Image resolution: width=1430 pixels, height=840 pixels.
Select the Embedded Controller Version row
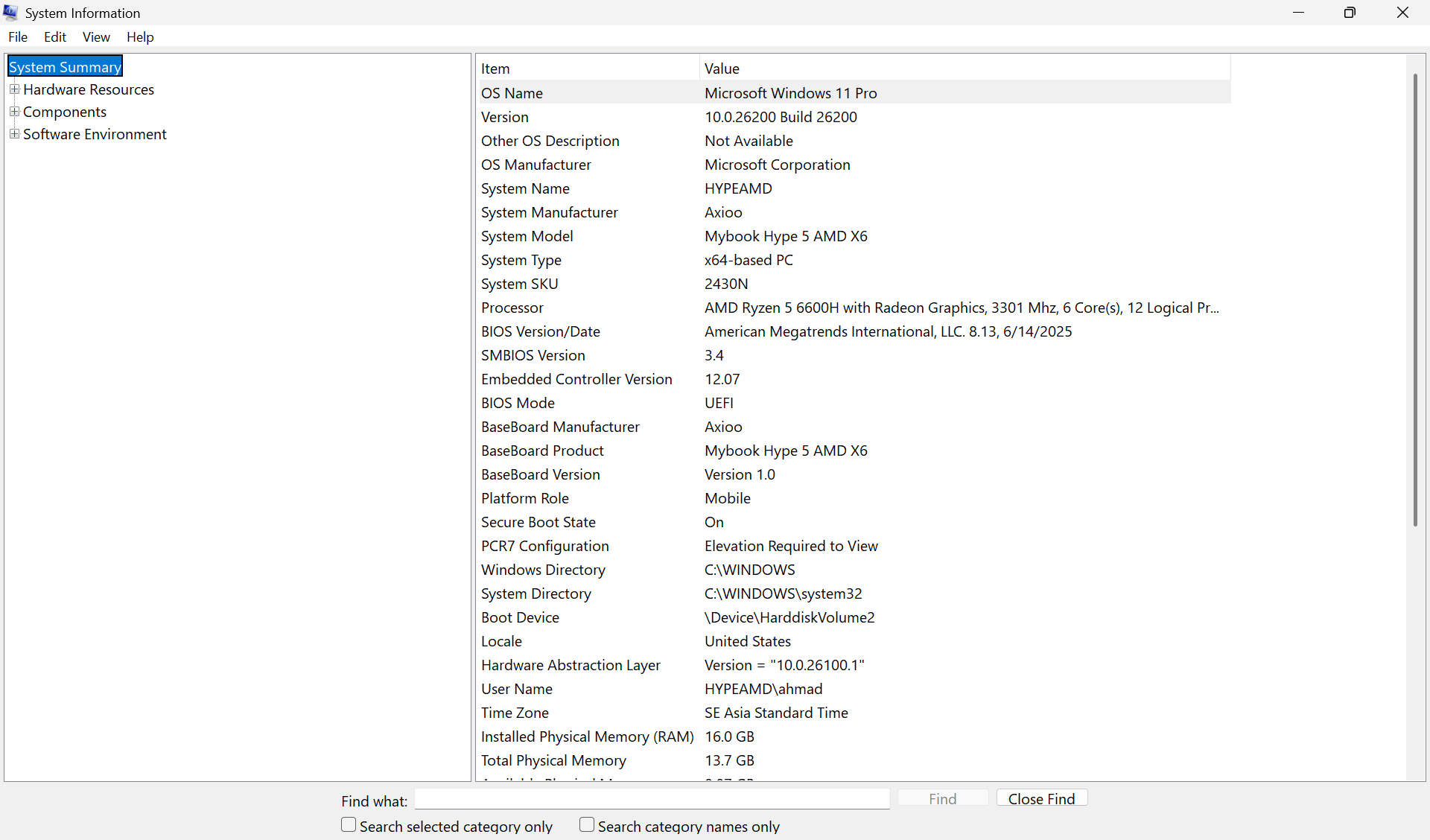coord(854,379)
